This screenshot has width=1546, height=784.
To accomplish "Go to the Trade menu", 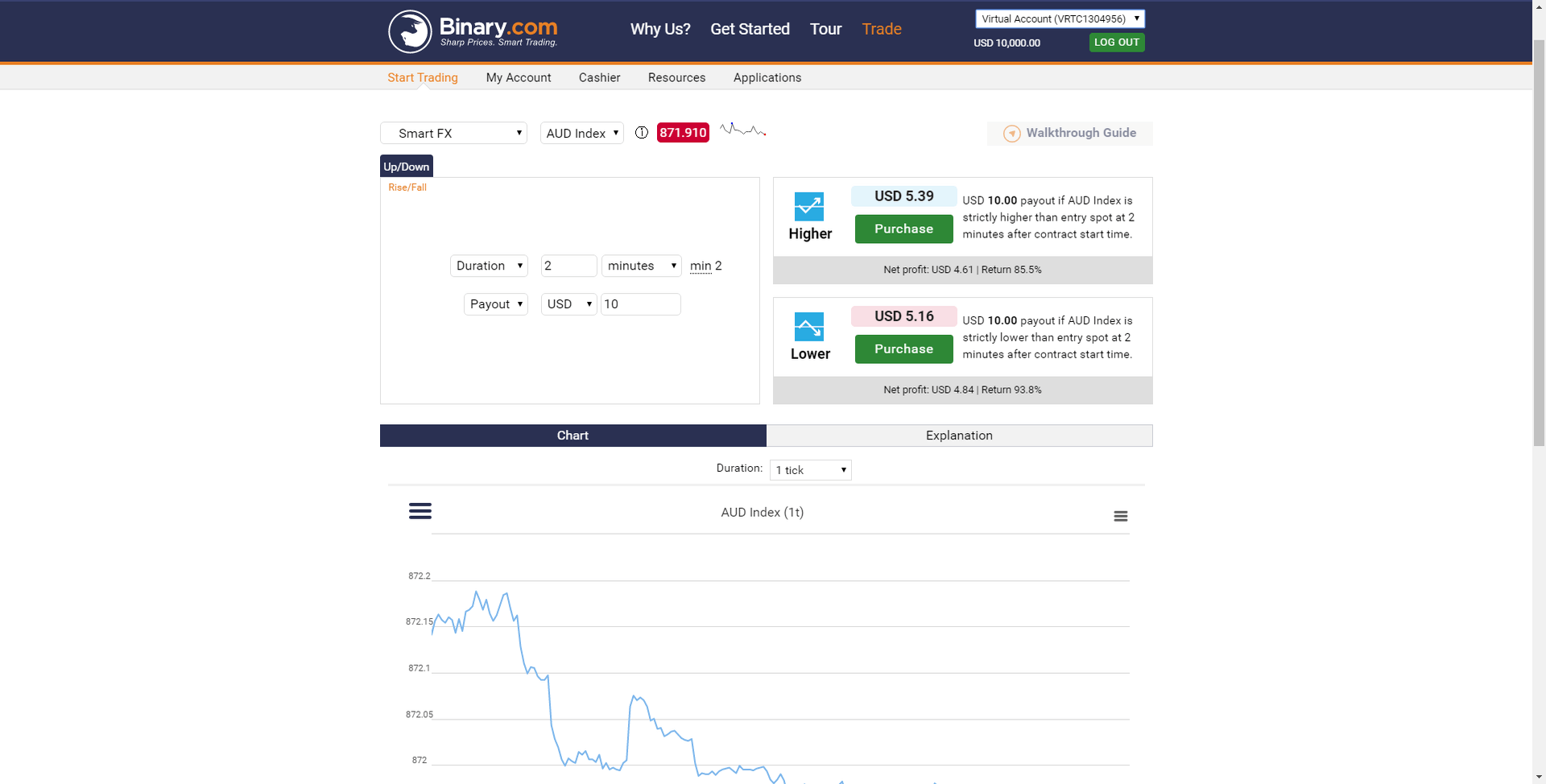I will tap(882, 29).
